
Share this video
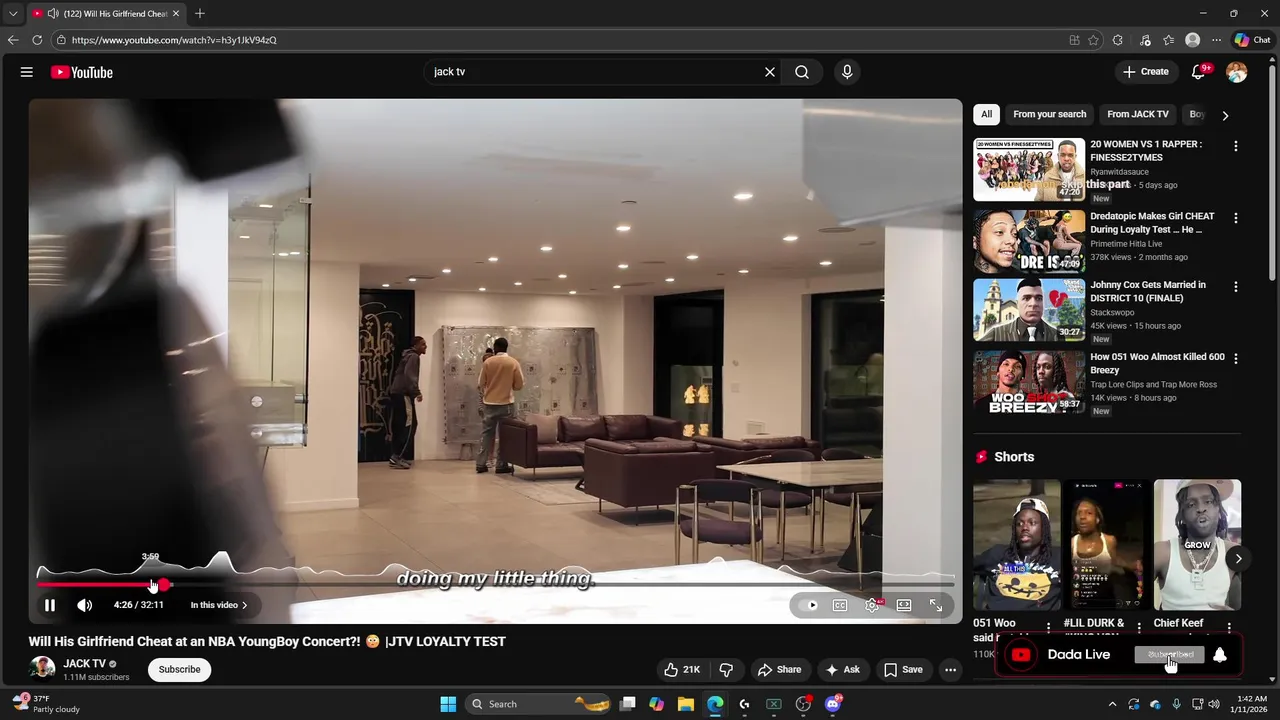click(x=779, y=670)
